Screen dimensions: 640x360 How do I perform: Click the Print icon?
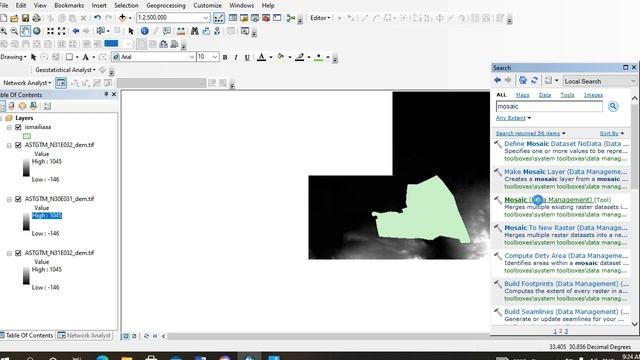(36, 18)
